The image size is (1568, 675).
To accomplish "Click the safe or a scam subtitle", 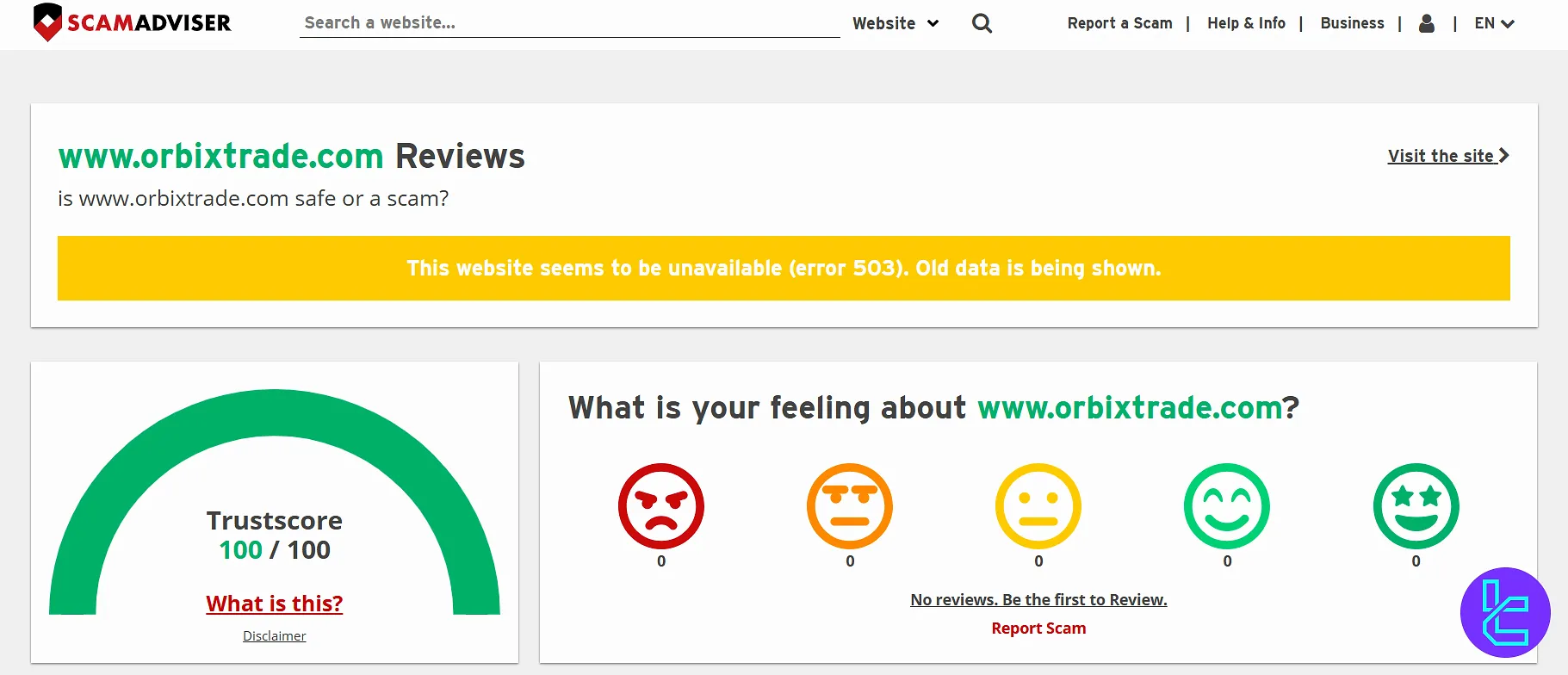I will [253, 199].
